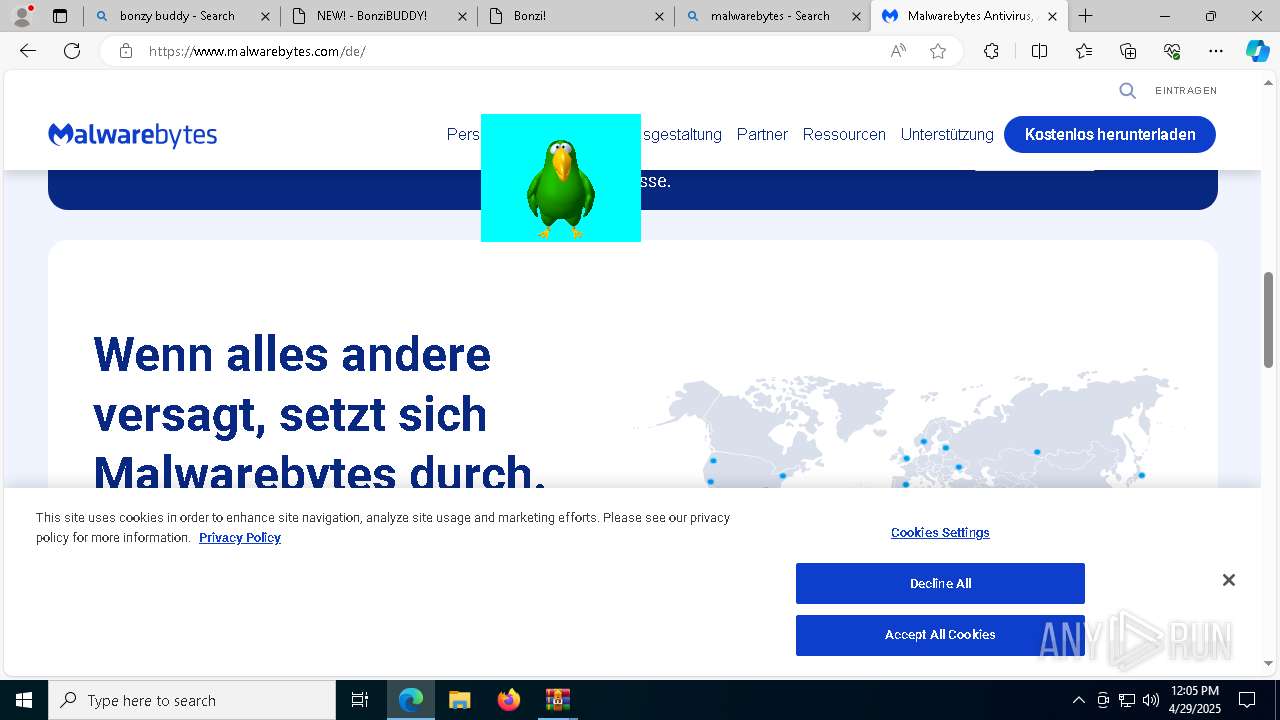
Task: Open the Windows Start menu
Action: click(x=24, y=700)
